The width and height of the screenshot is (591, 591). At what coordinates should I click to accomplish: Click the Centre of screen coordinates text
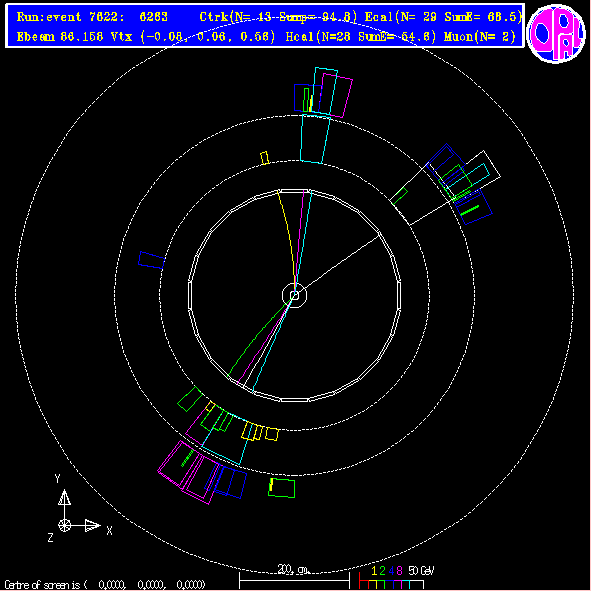105,585
